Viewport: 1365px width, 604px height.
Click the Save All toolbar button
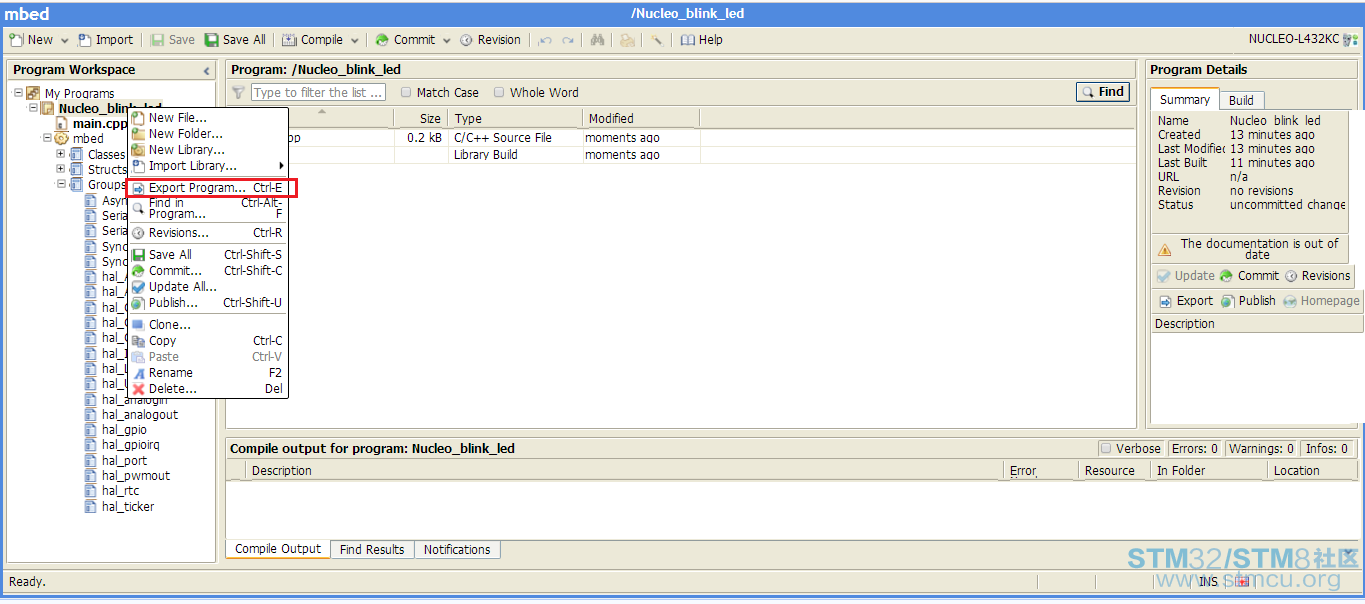(x=235, y=40)
